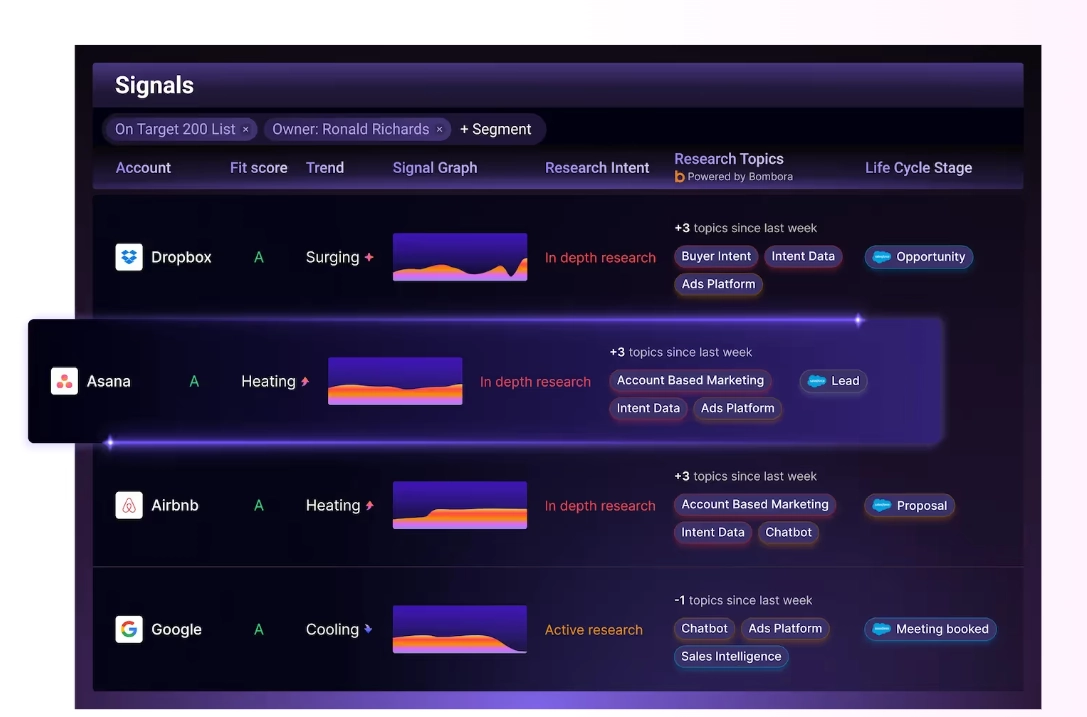Open the Dropbox account name
Viewport: 1087px width, 717px height.
(x=181, y=257)
